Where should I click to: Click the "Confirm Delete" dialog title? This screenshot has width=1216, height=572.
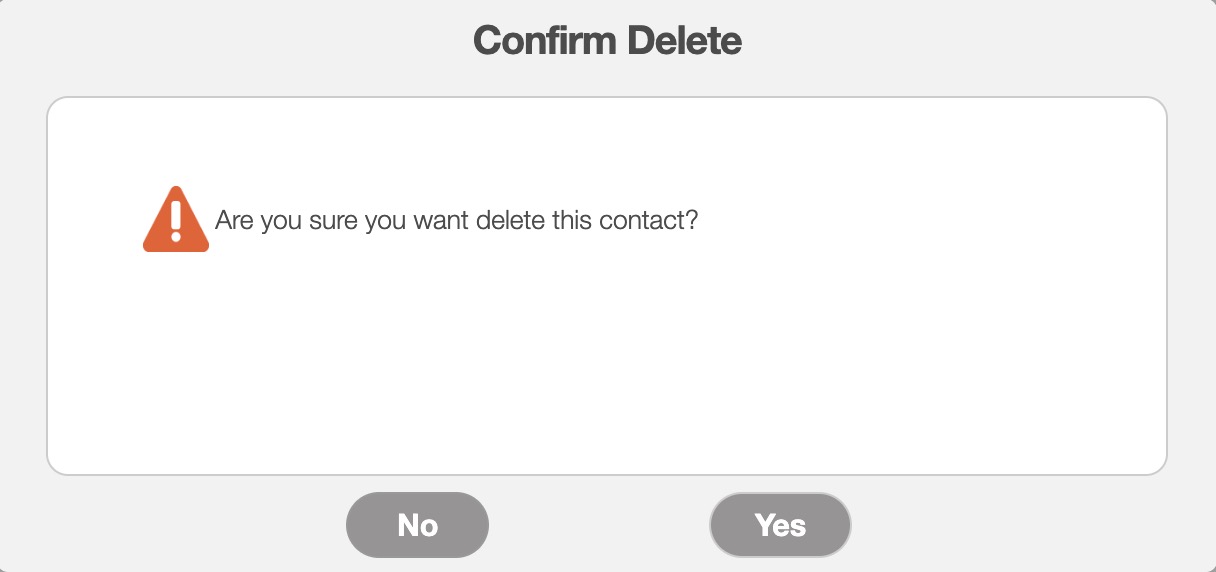coord(607,41)
